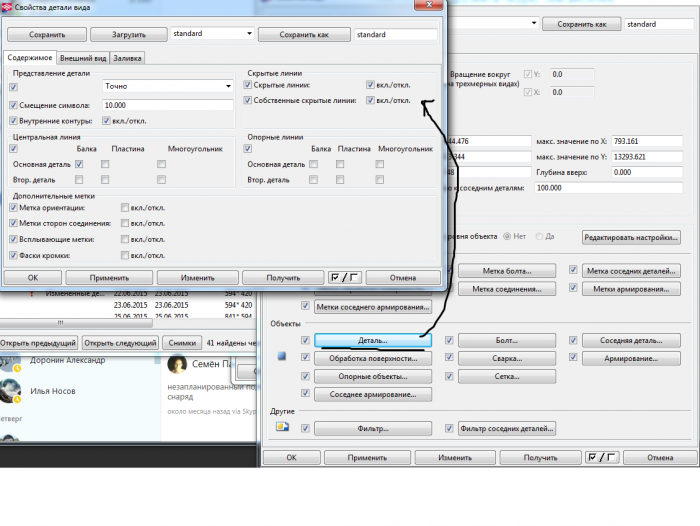The width and height of the screenshot is (700, 526).
Task: Open the dropdown left of back dialog's Сохранить как
Action: pos(493,23)
